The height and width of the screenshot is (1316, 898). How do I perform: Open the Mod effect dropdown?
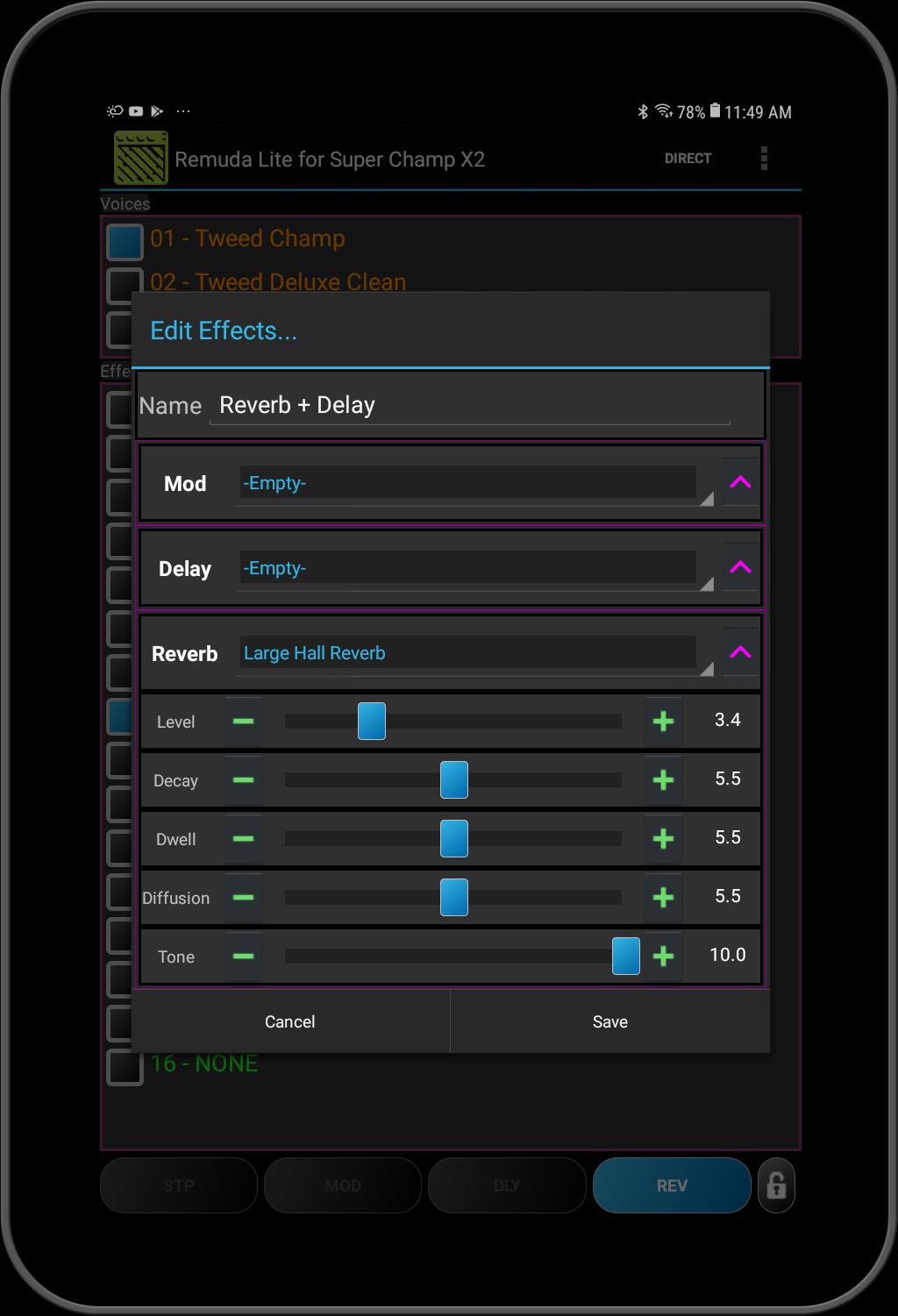[475, 484]
